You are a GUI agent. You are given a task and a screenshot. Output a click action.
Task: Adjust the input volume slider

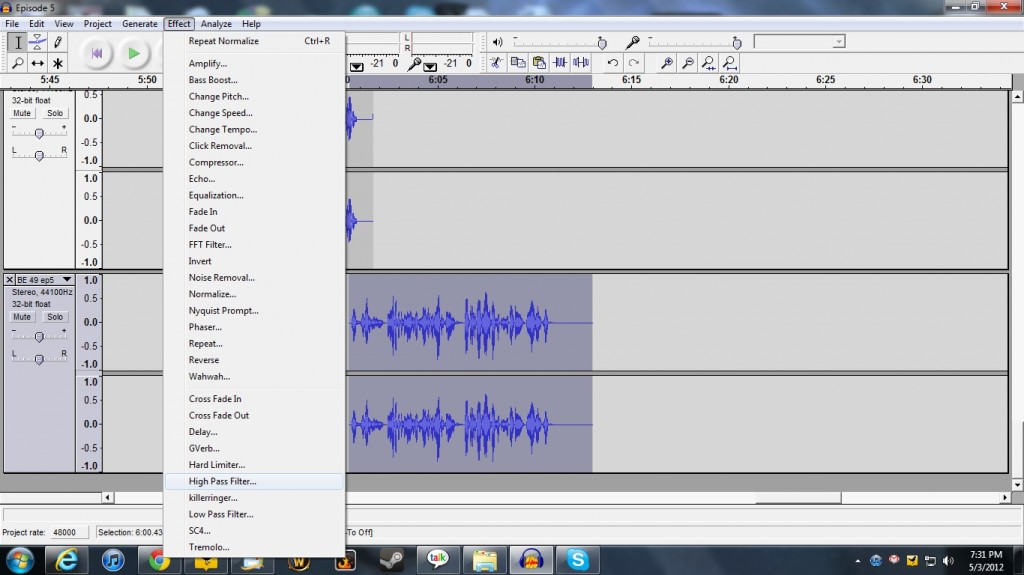pos(737,43)
